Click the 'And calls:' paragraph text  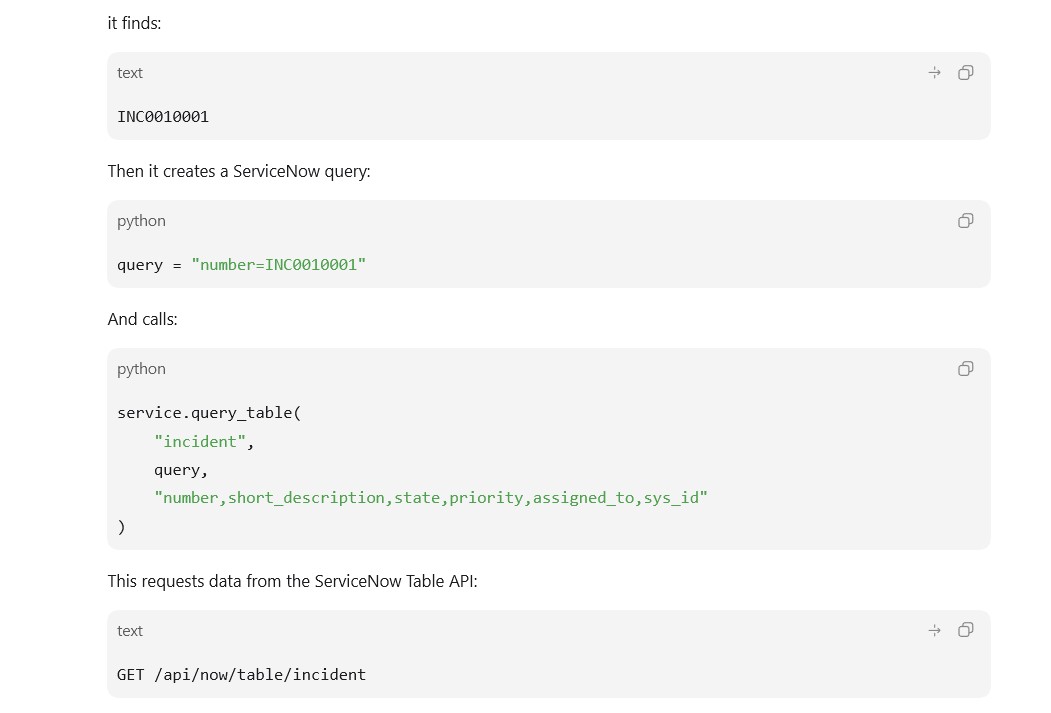tap(143, 320)
